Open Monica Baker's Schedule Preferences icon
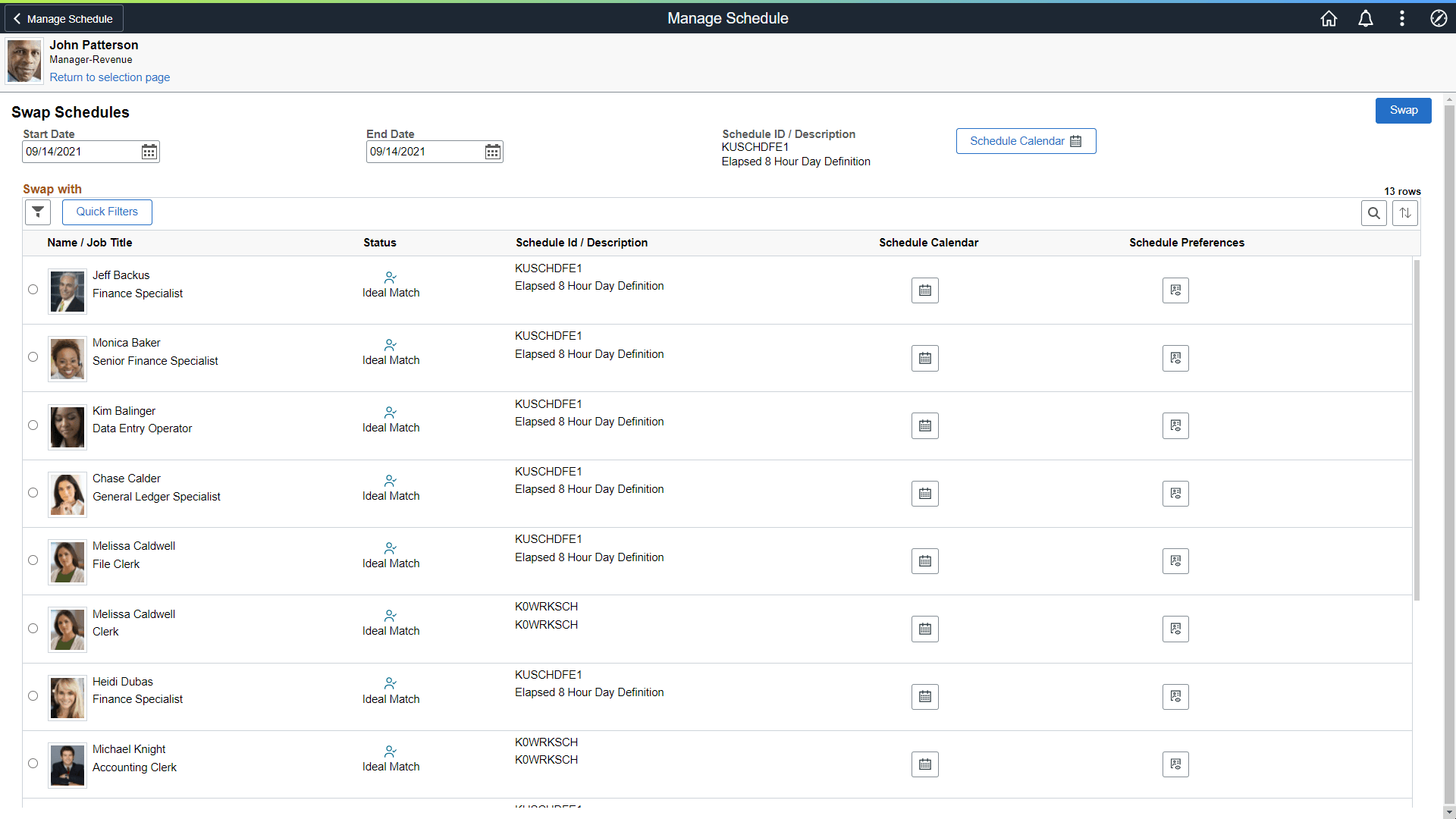 click(x=1175, y=358)
